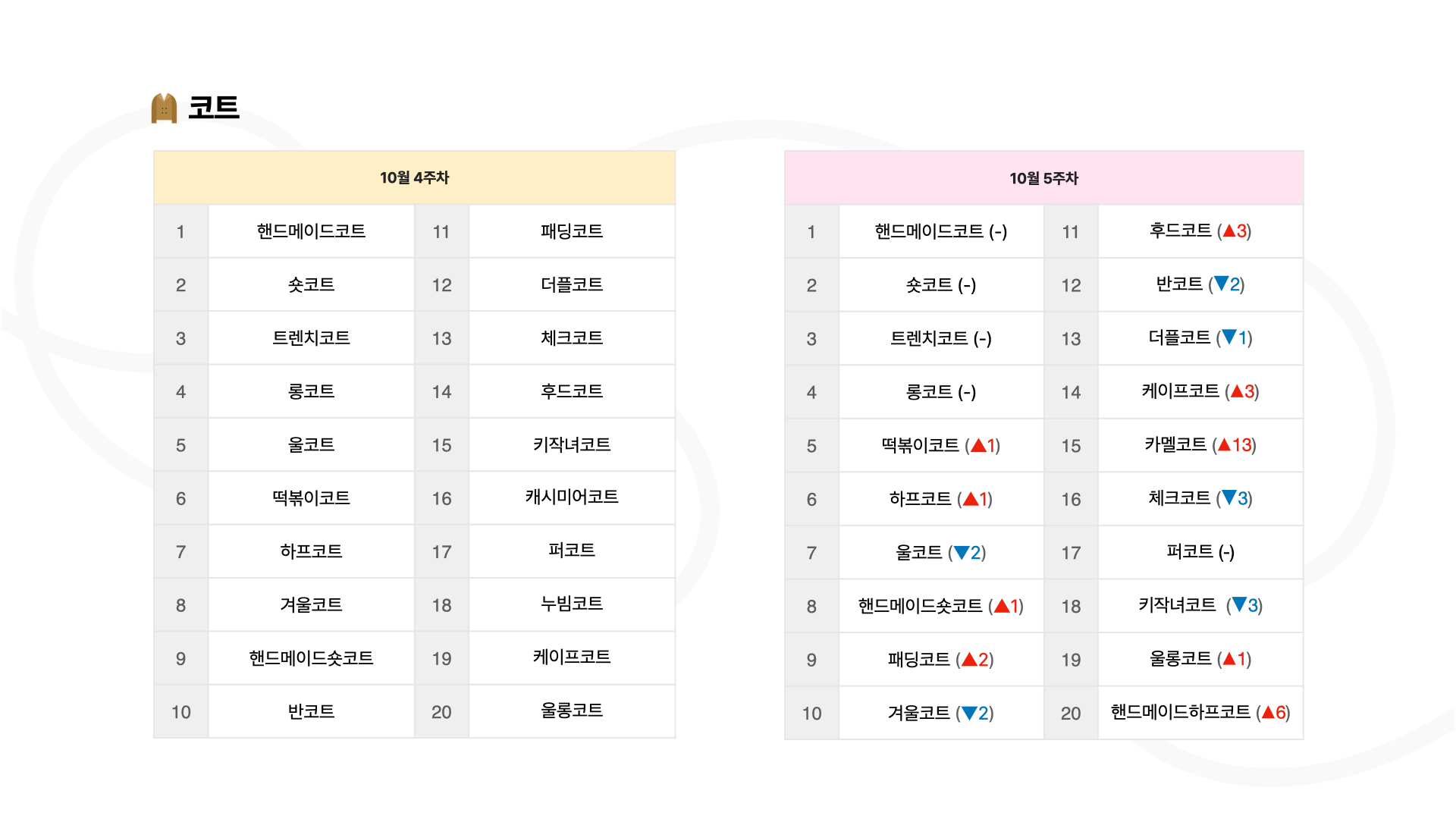Screen dimensions: 1456x819
Task: Click the red up arrow next to 후드코트
Action: tap(1229, 231)
